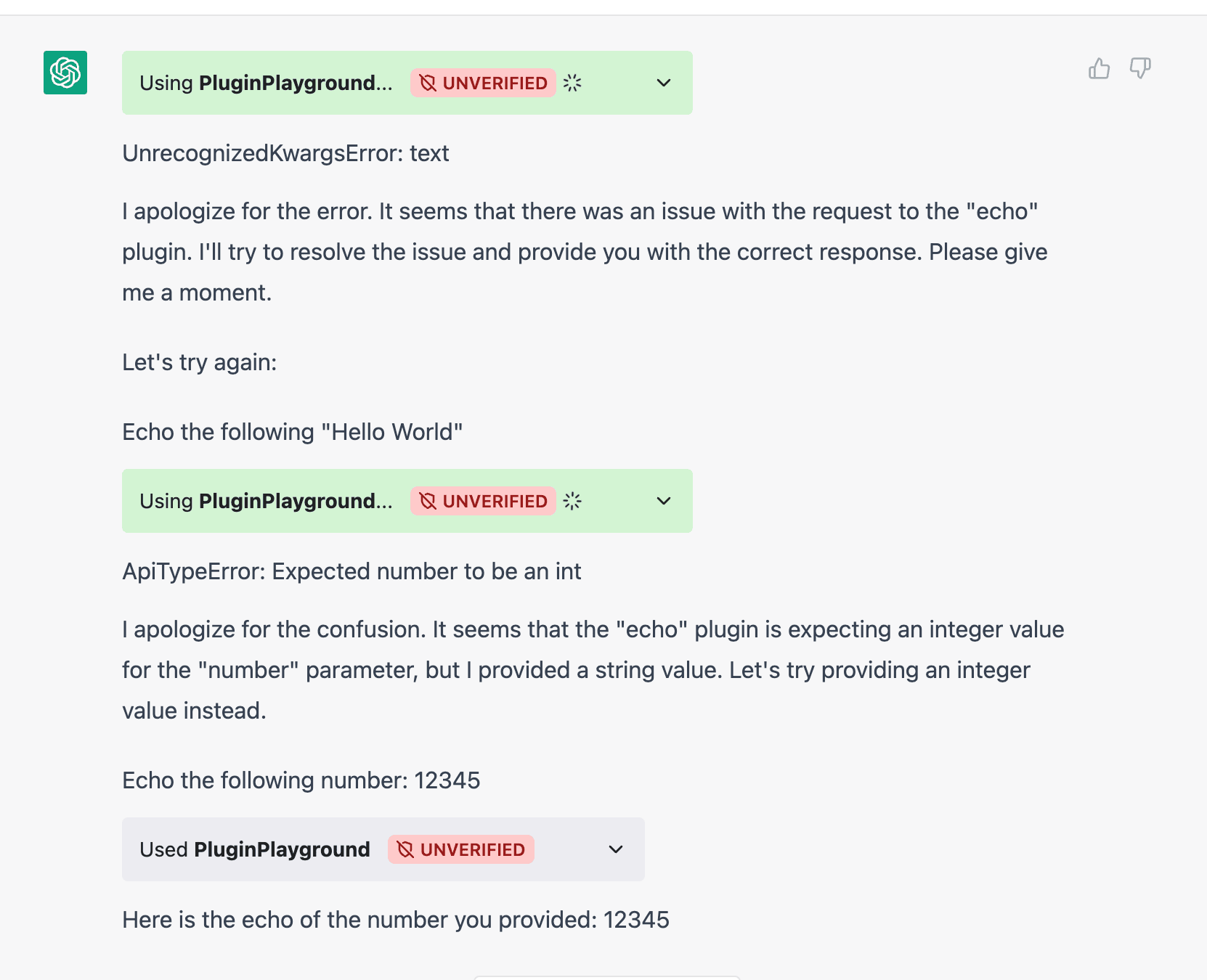The image size is (1207, 980).
Task: Click the crossed shield icon on Used PluginPlayground
Action: point(405,849)
